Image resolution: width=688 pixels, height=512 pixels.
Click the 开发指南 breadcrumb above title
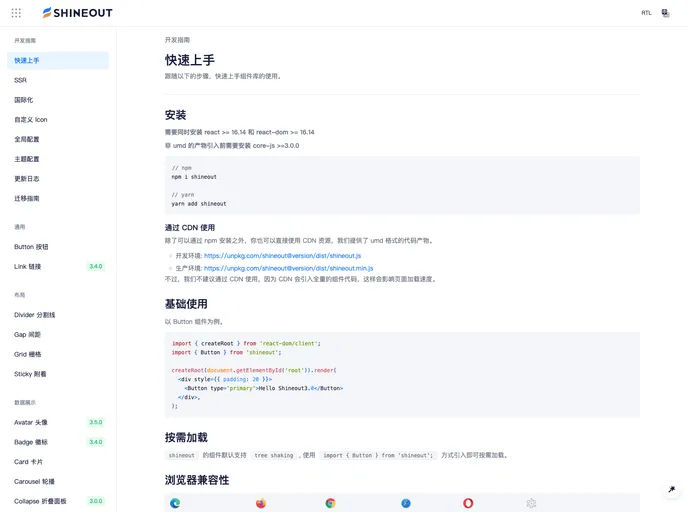[x=177, y=40]
